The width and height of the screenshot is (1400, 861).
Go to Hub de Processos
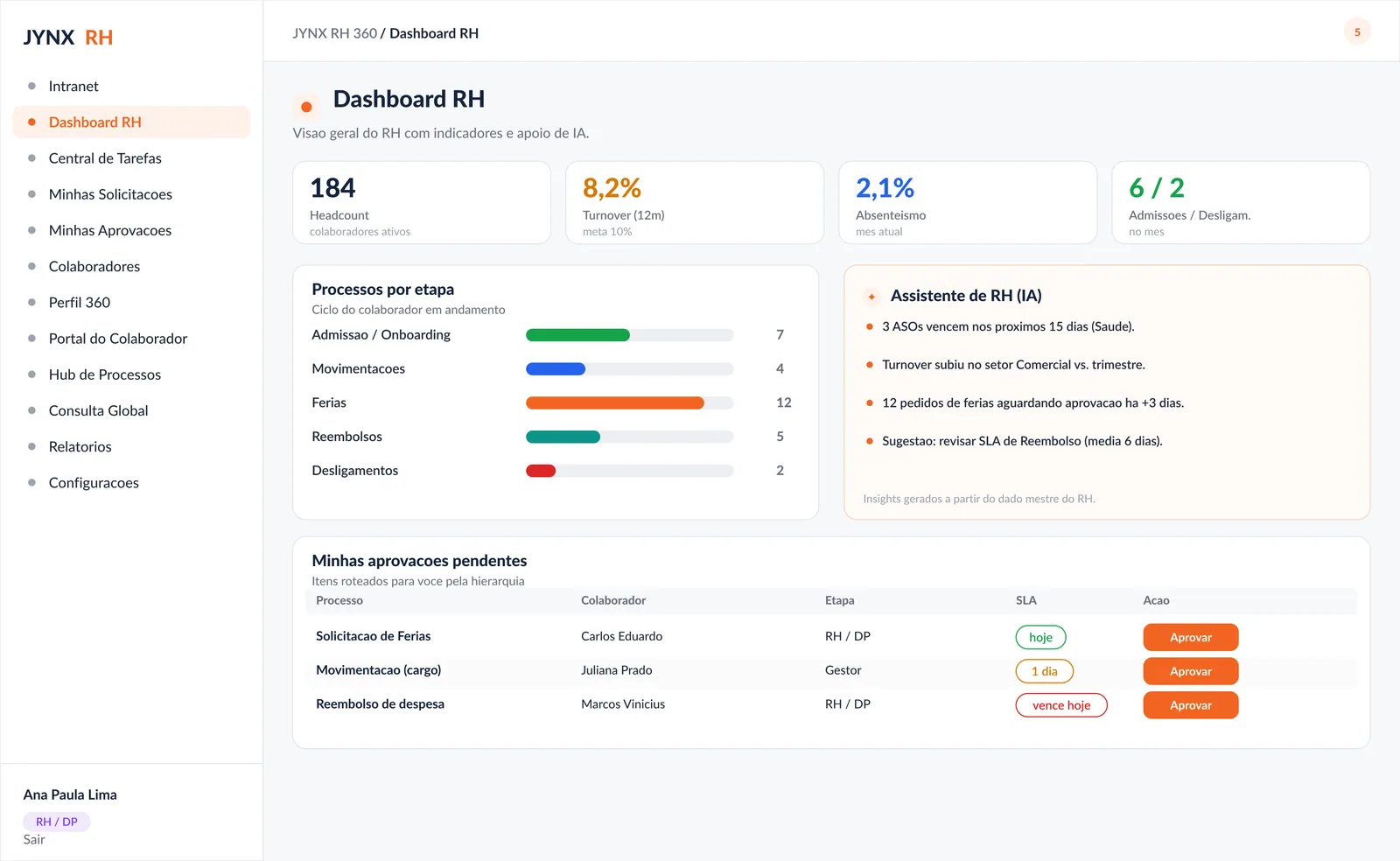point(131,374)
